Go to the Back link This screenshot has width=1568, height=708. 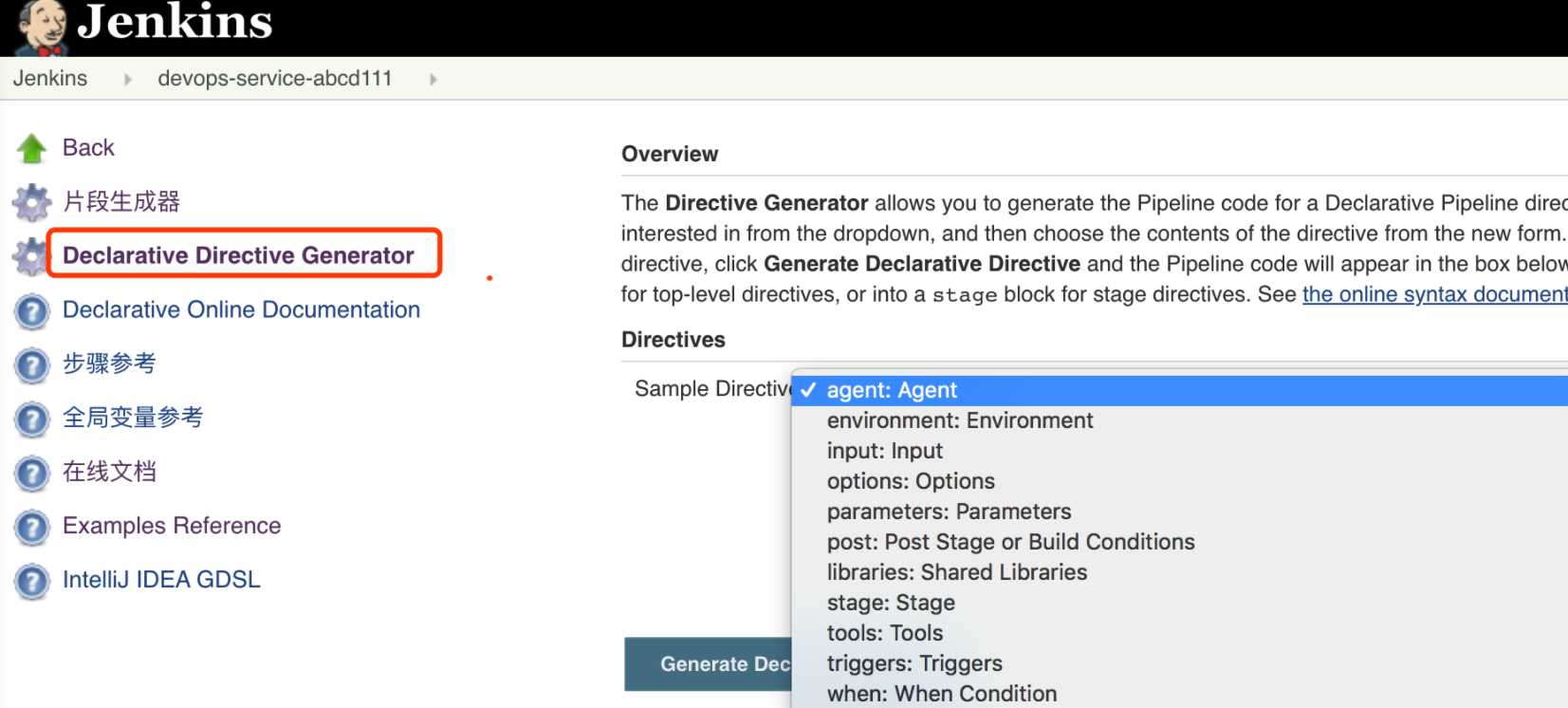[88, 148]
